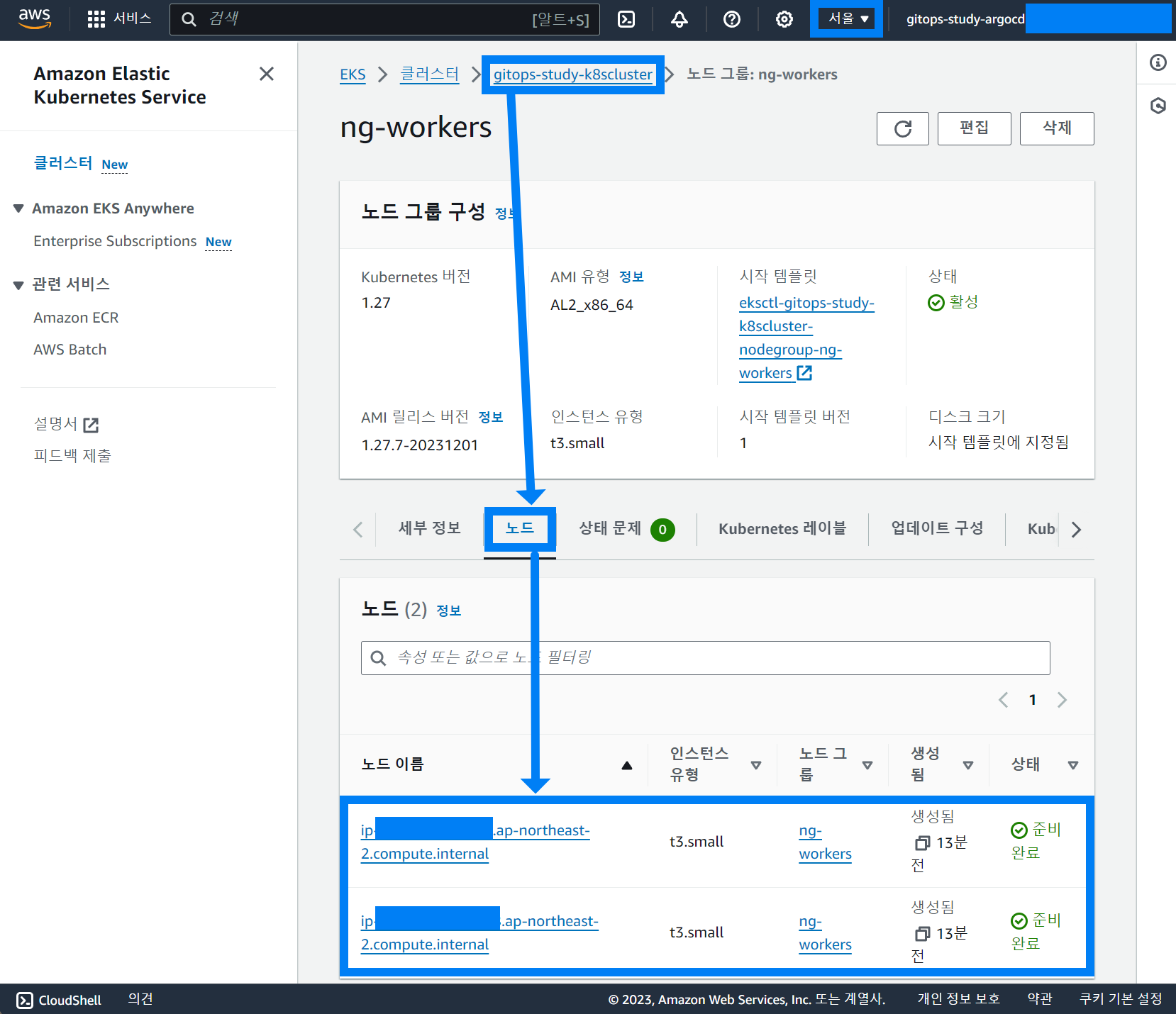Open the hexagon icon on right rail
This screenshot has height=1014, width=1176.
click(1158, 106)
